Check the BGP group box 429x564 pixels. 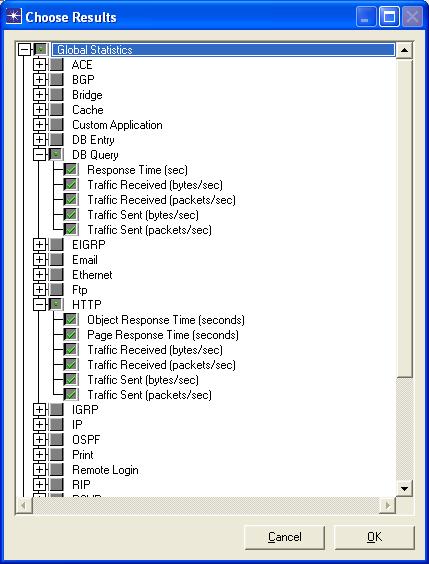click(56, 79)
